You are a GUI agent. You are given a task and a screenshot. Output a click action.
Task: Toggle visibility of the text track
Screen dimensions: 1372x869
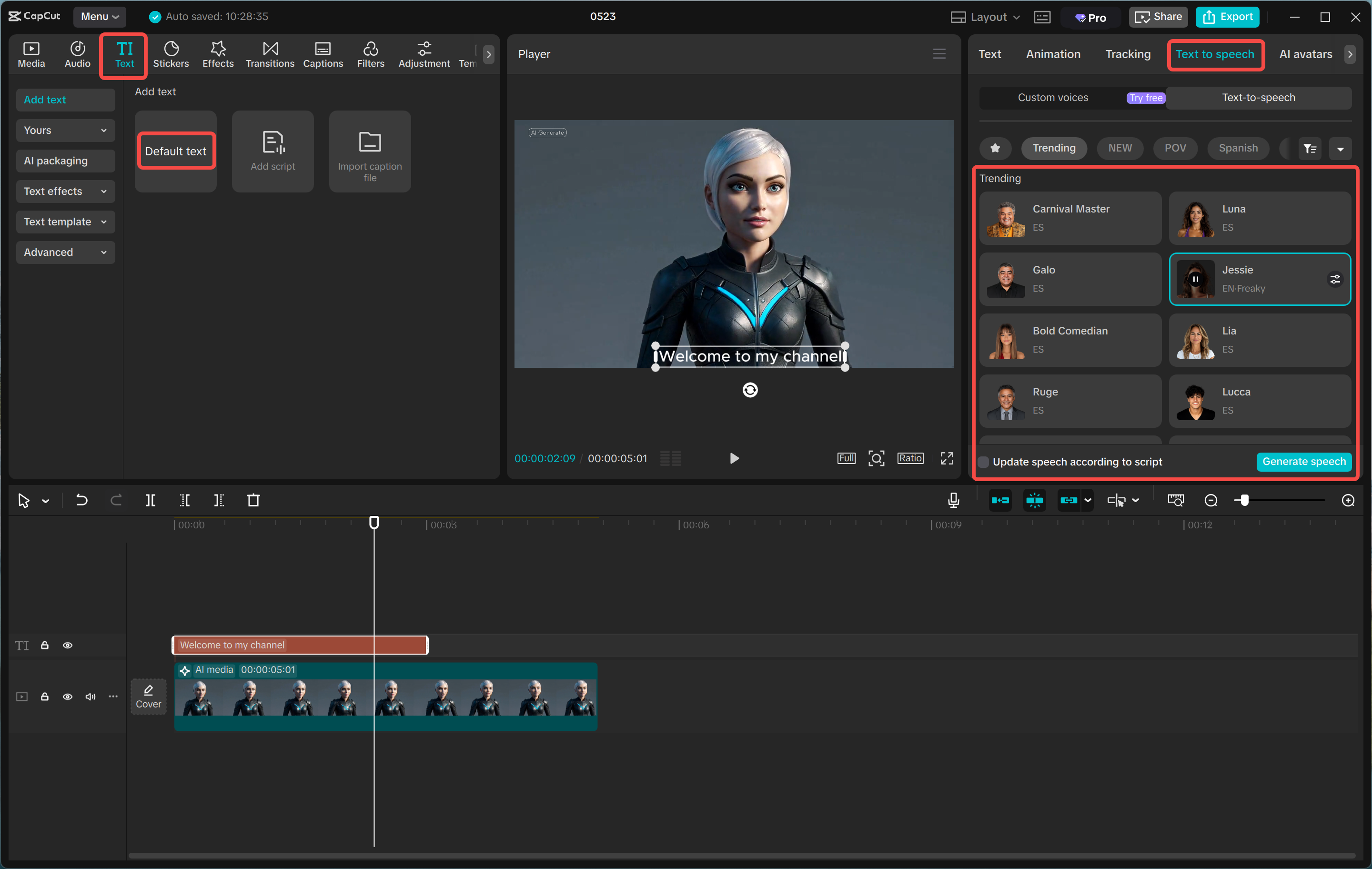coord(68,645)
